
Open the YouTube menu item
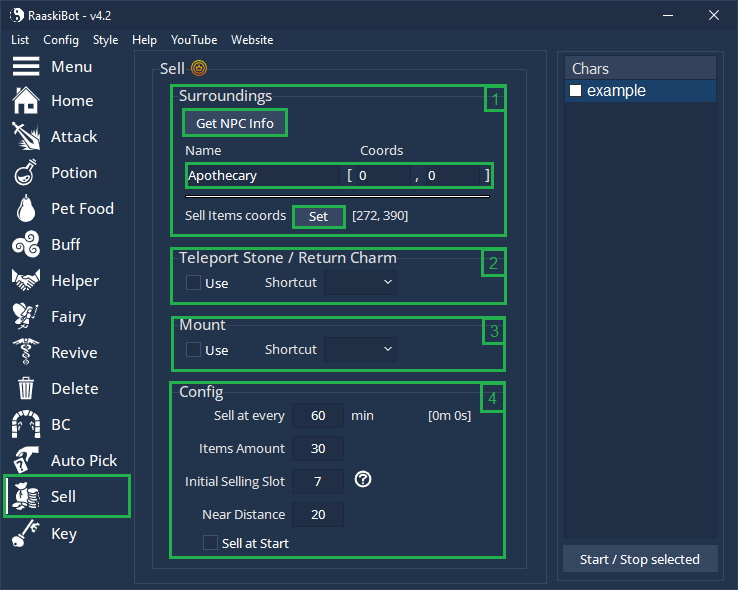194,40
